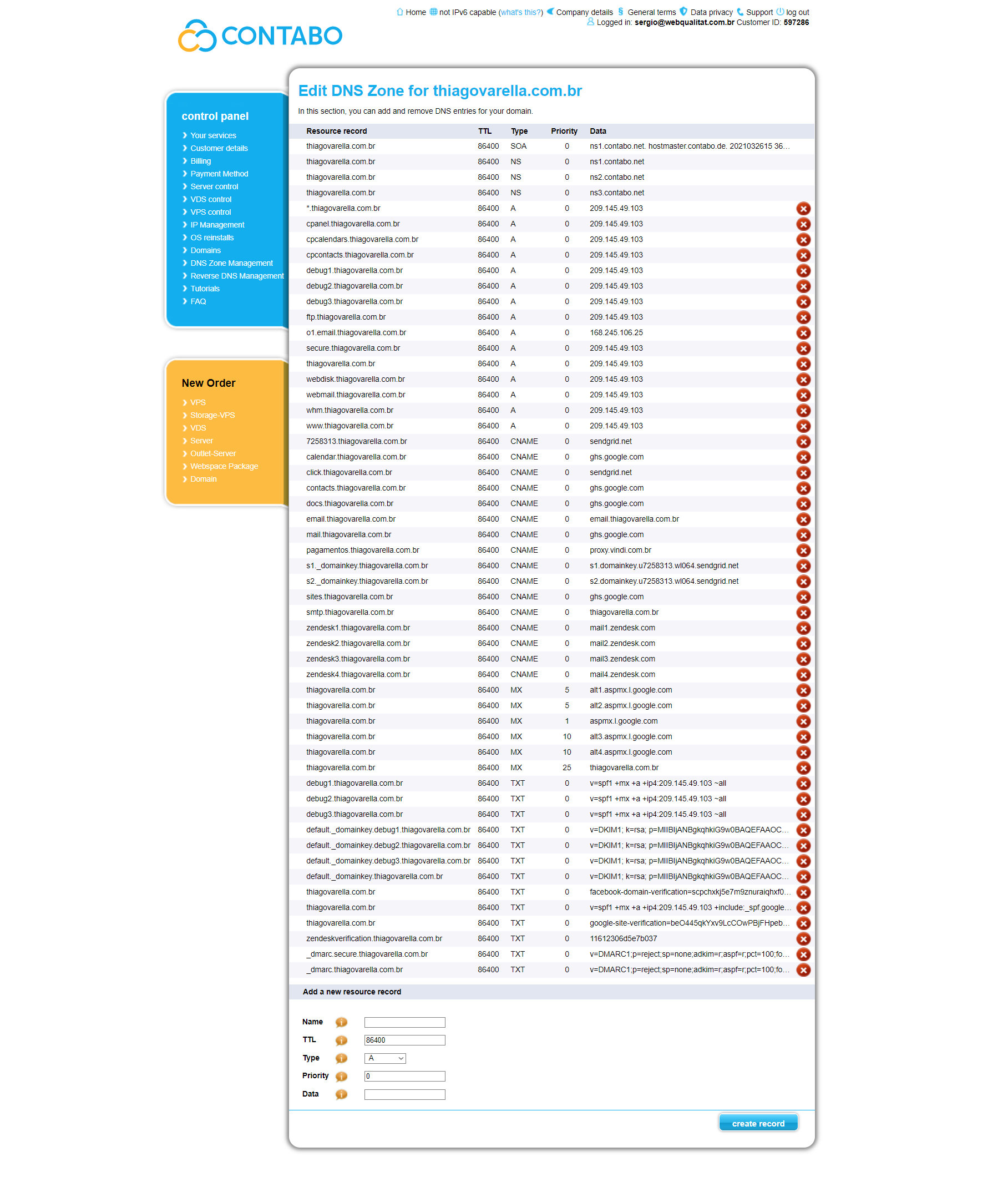Remove the webmail.thiagovarella.com.br A record
1008x1182 pixels.
[803, 395]
